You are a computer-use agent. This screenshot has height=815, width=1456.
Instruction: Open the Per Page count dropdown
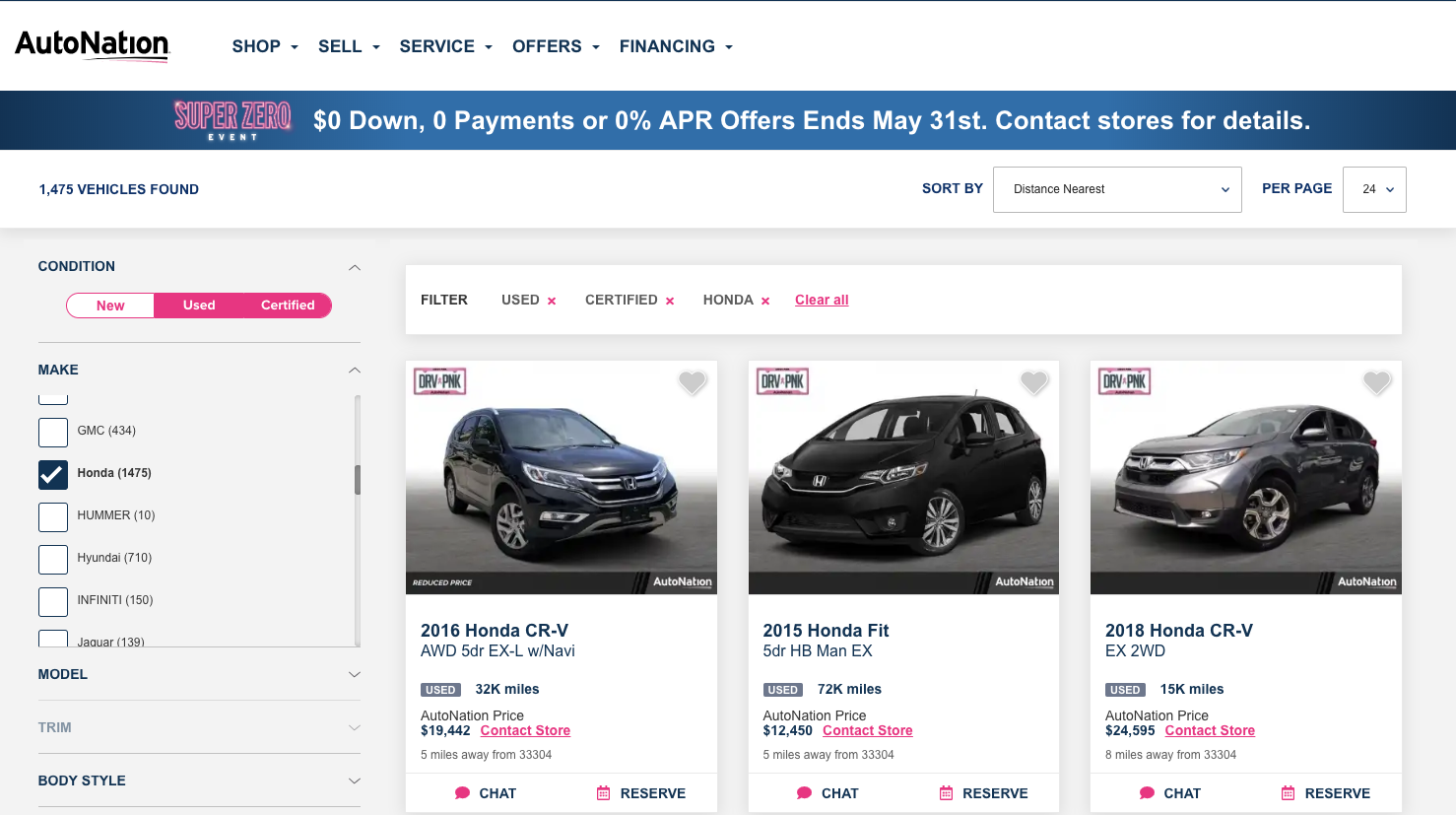(x=1374, y=189)
